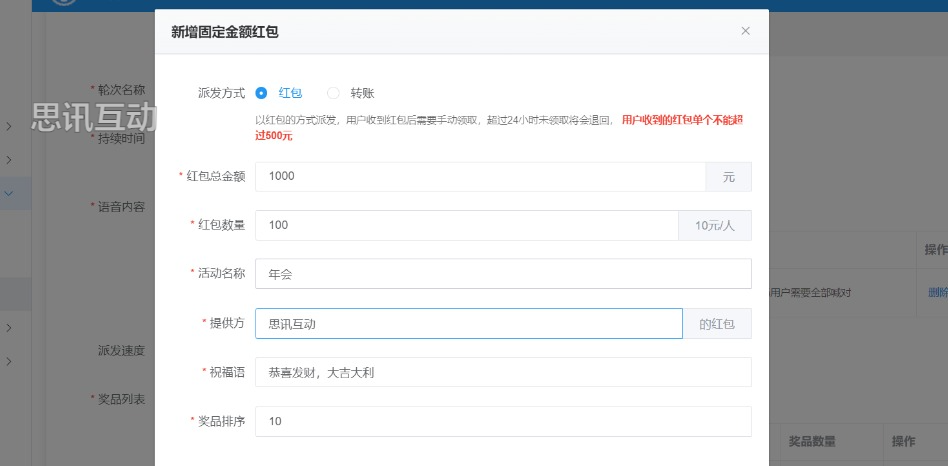Expand the last sidebar chevron menu
The height and width of the screenshot is (466, 948).
pos(9,361)
